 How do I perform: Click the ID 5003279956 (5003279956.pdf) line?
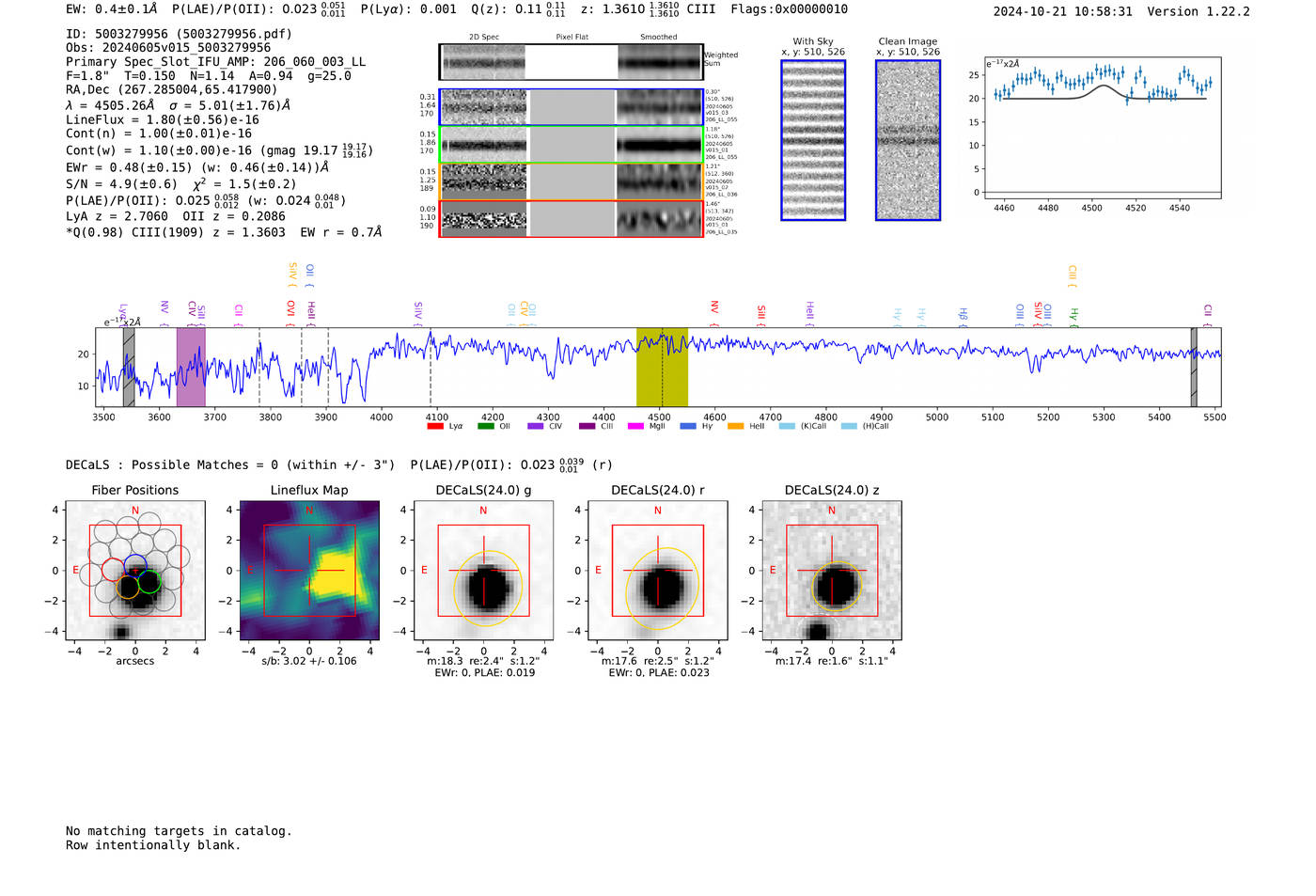point(179,34)
